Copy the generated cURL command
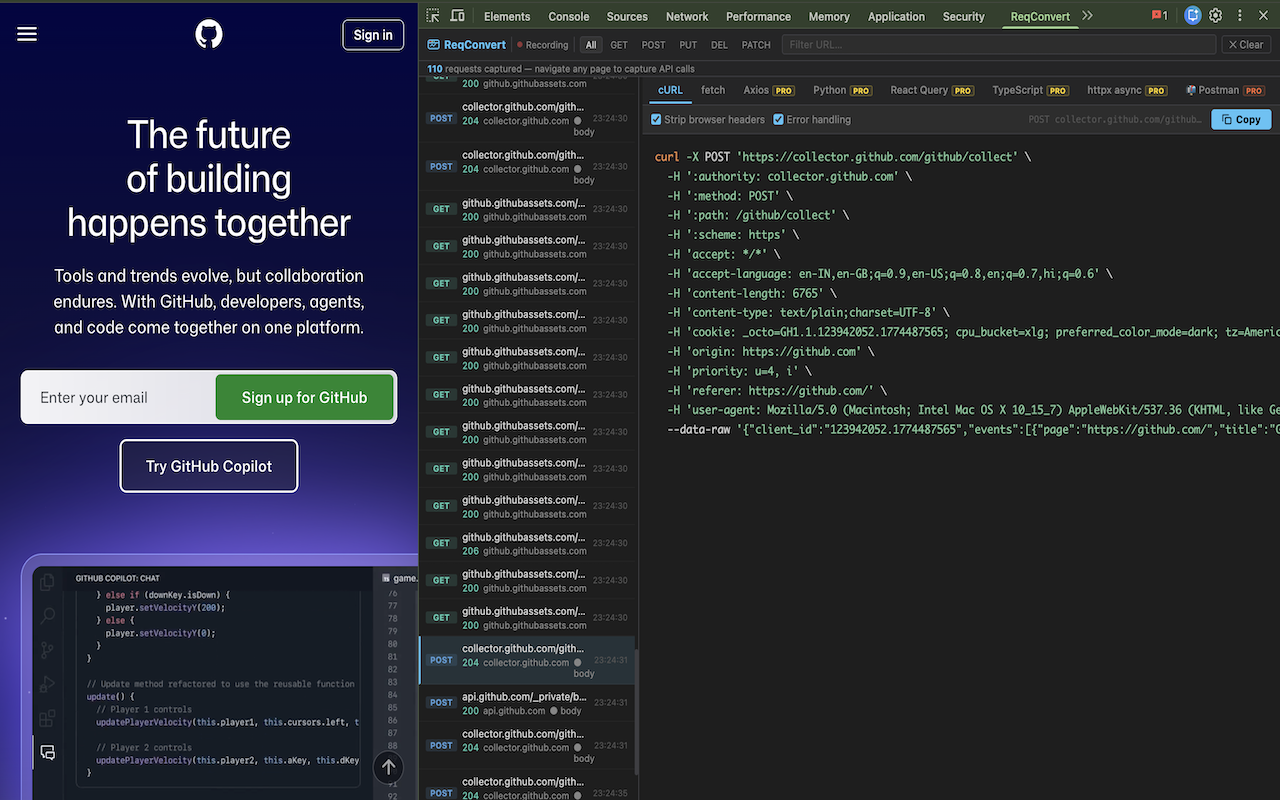The image size is (1280, 800). pyautogui.click(x=1241, y=119)
